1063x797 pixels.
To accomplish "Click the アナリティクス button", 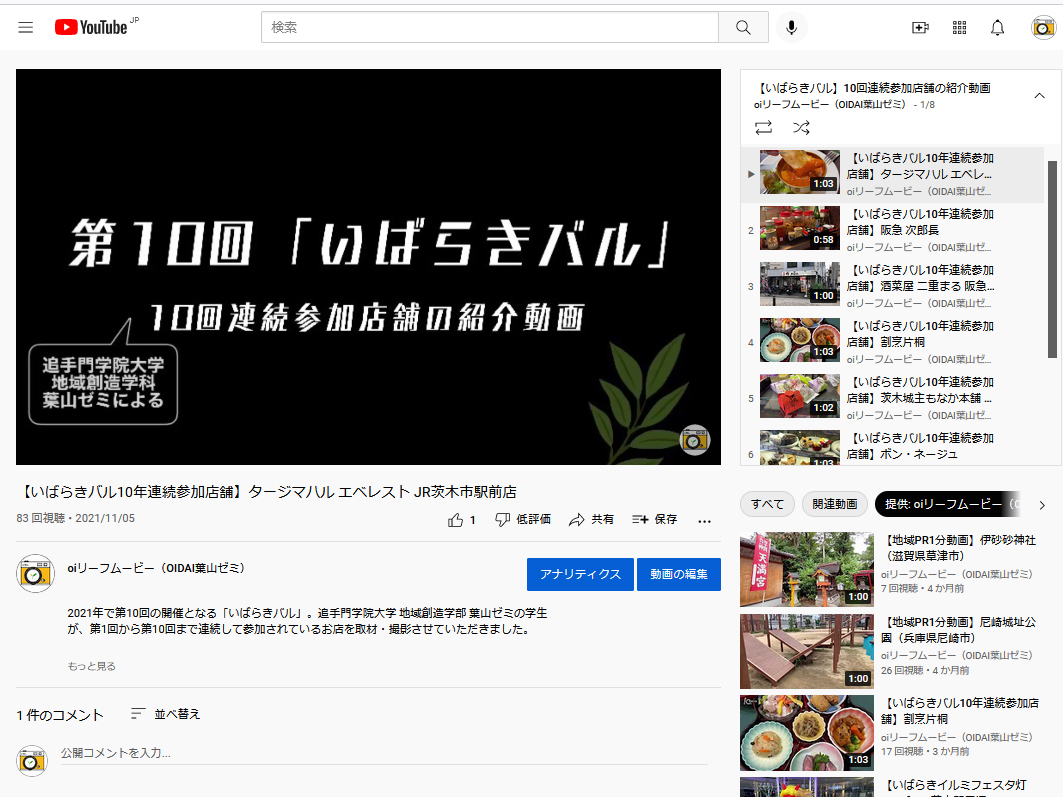I will pyautogui.click(x=580, y=574).
